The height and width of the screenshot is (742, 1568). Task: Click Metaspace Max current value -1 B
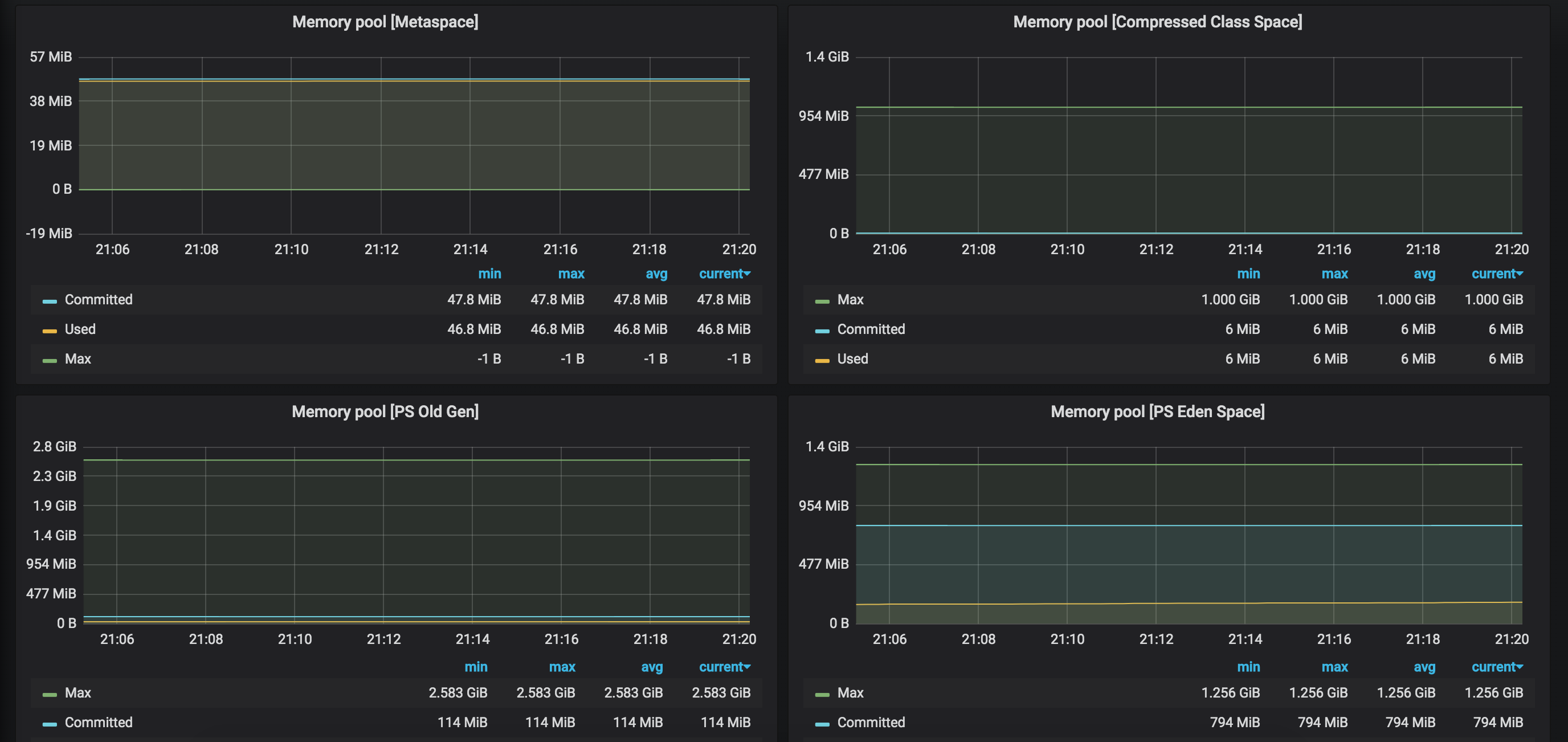coord(738,359)
